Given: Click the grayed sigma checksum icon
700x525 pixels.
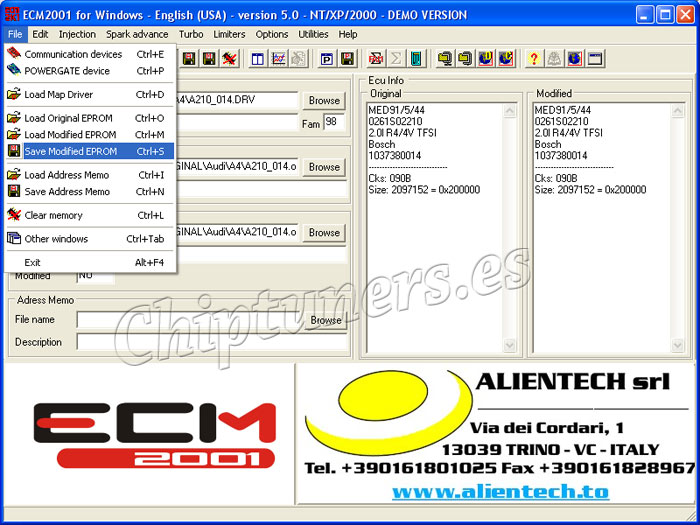Looking at the screenshot, I should (396, 58).
